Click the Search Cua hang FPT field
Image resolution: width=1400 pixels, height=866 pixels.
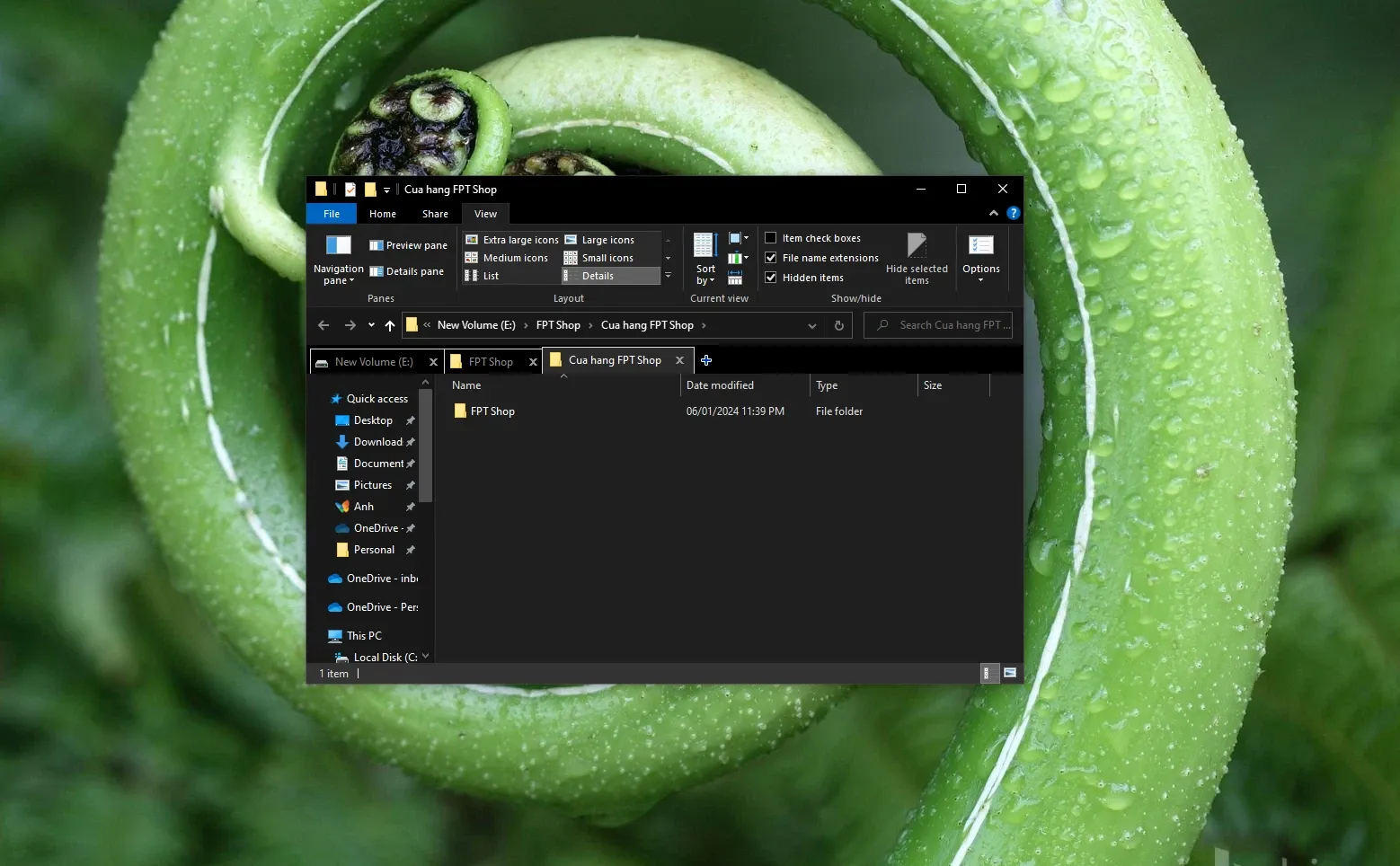pyautogui.click(x=938, y=325)
